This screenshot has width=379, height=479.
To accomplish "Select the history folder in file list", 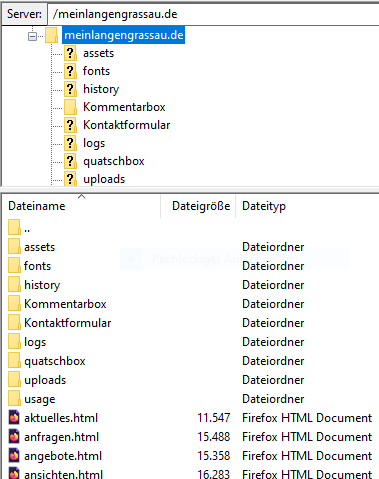I will (x=42, y=285).
